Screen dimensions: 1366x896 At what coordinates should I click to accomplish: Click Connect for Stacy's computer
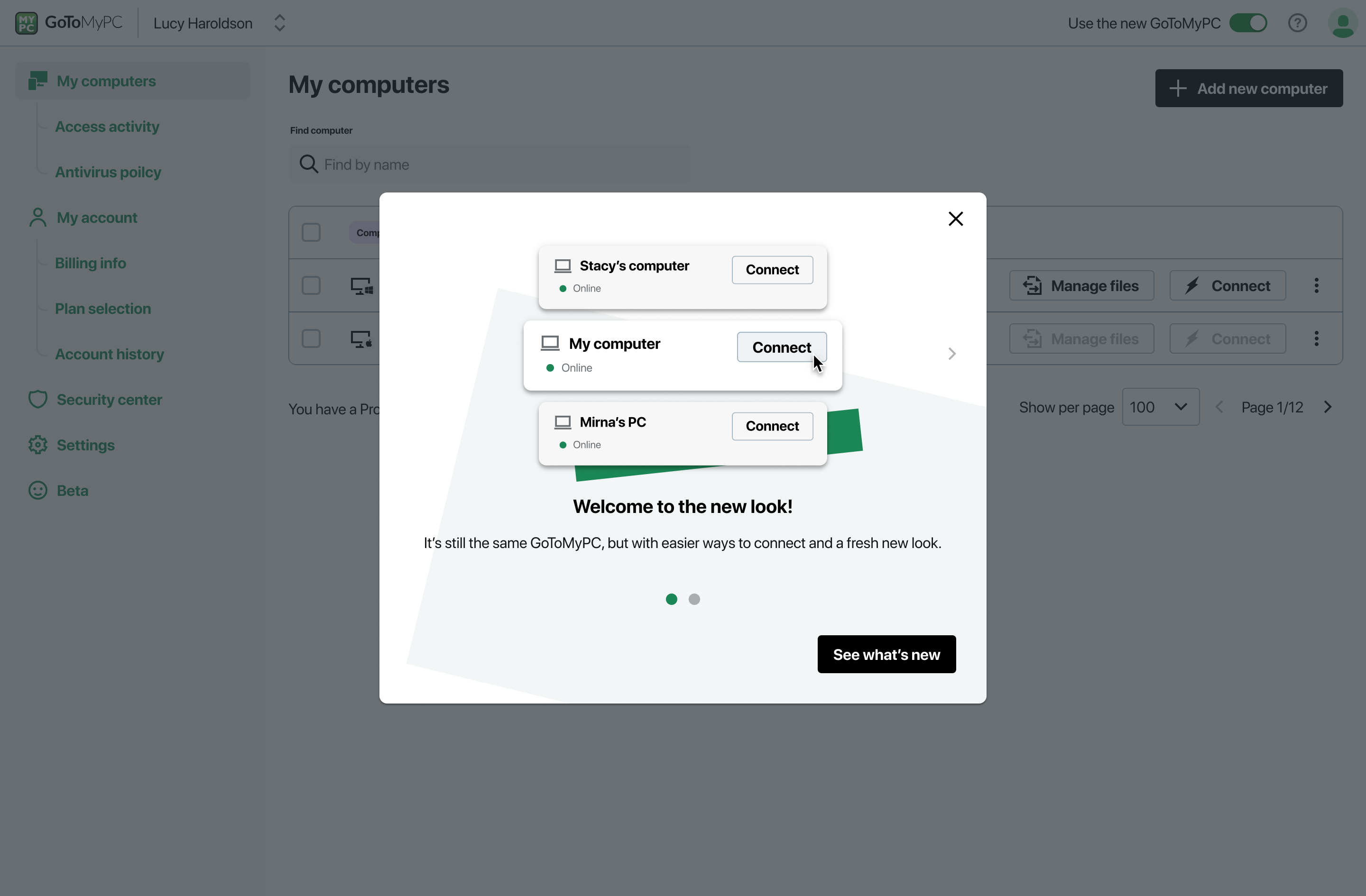click(773, 270)
